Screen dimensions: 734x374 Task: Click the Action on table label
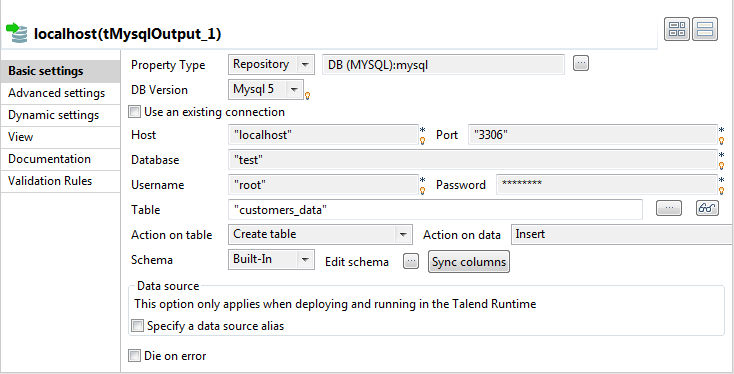pos(171,235)
